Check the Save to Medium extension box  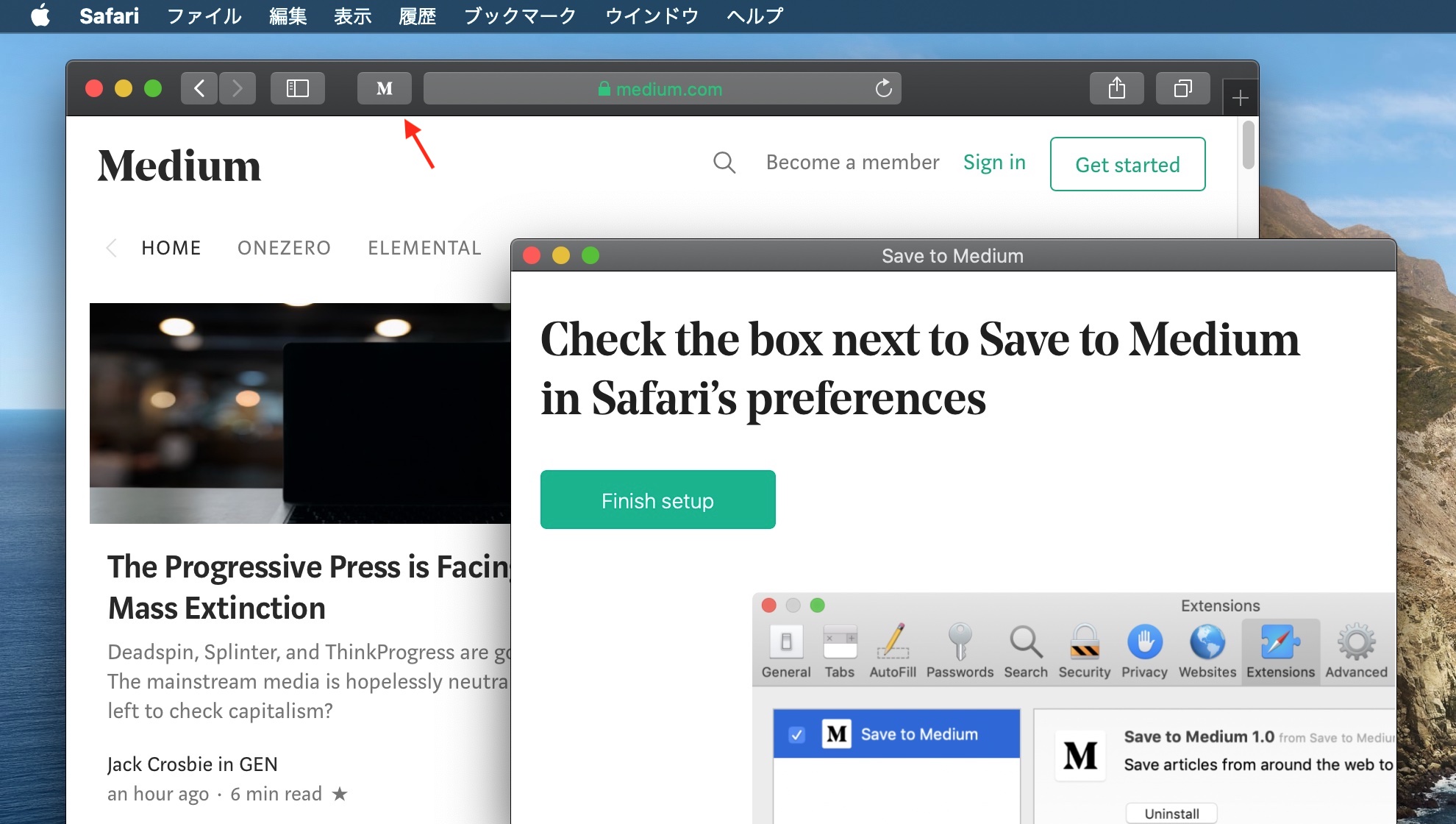pyautogui.click(x=797, y=734)
